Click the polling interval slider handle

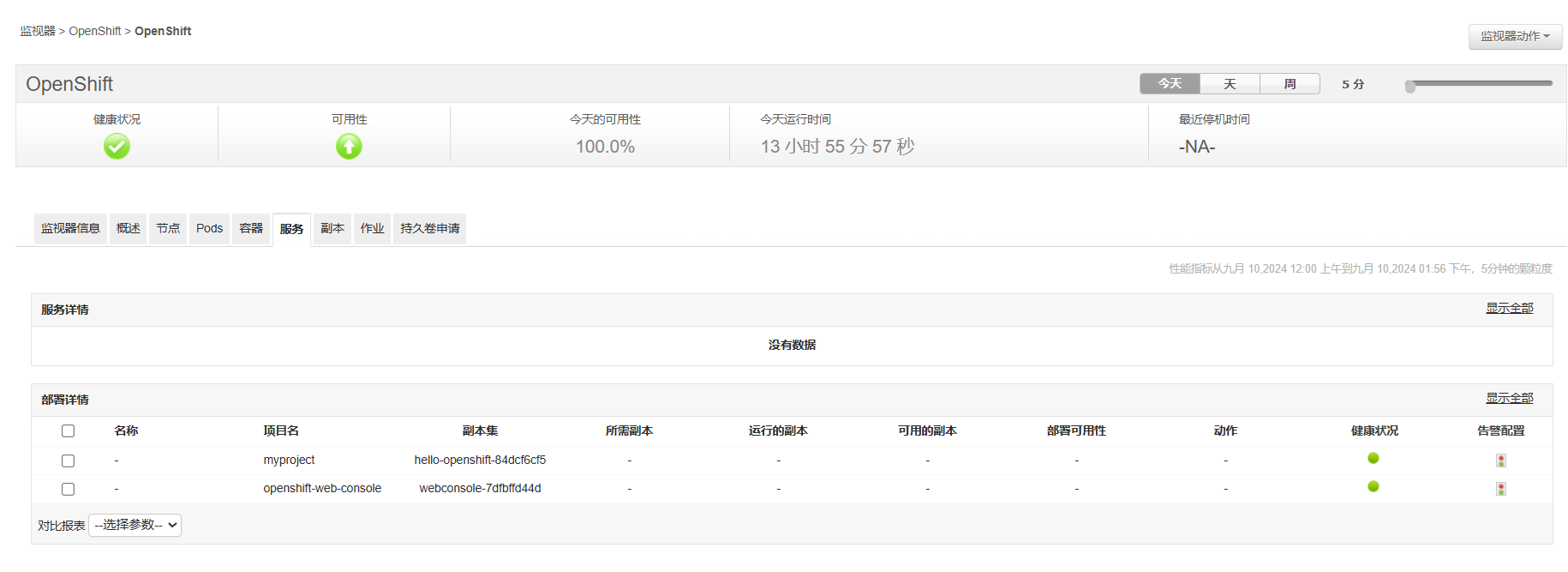coord(1410,86)
